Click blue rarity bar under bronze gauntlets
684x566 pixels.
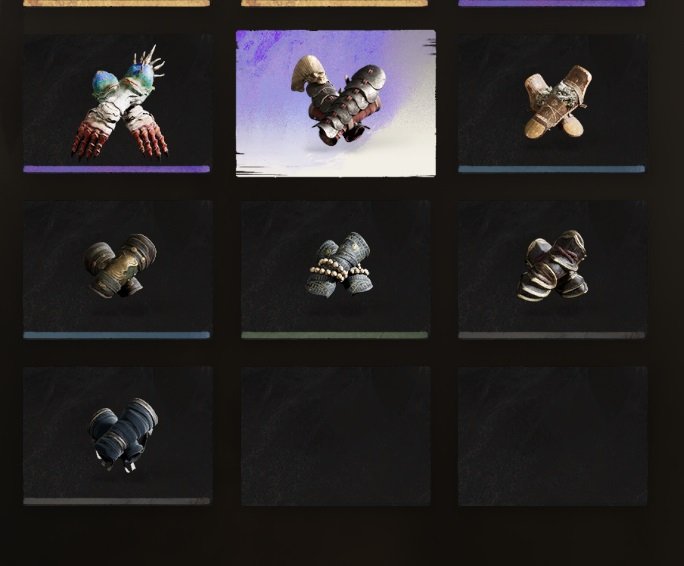click(x=116, y=335)
